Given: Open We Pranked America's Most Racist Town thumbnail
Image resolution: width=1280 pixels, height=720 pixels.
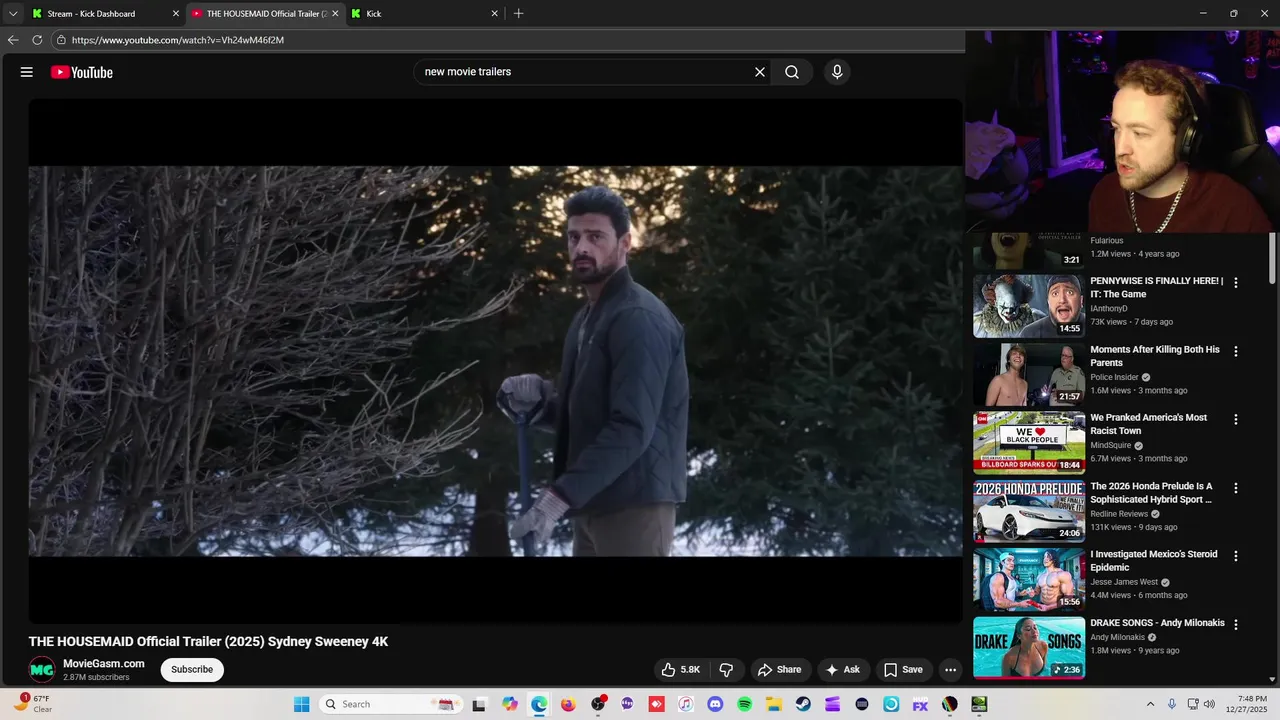Looking at the screenshot, I should click(x=1029, y=442).
